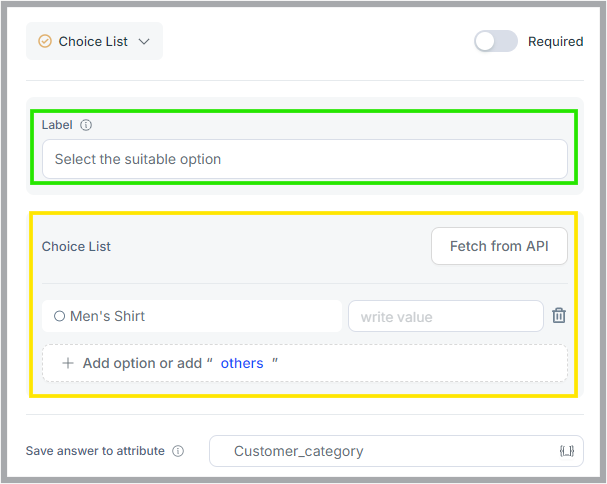Screen dimensions: 607x484
Task: Click info icon next to Save answer to attribute
Action: 178,451
